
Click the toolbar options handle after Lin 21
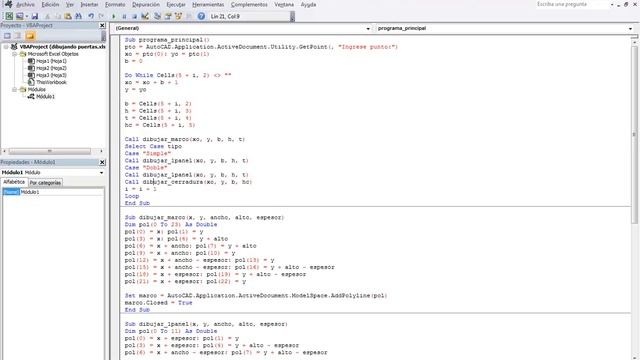(x=292, y=16)
